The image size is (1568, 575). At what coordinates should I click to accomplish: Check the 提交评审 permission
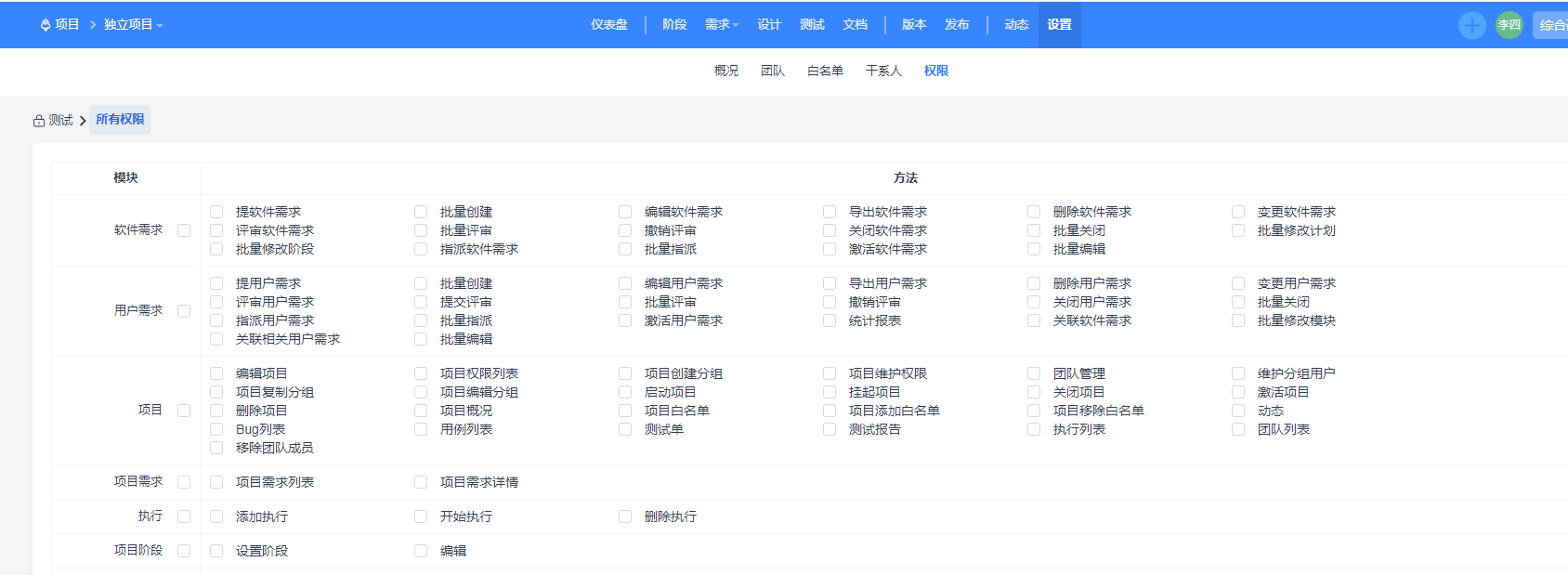pos(421,302)
